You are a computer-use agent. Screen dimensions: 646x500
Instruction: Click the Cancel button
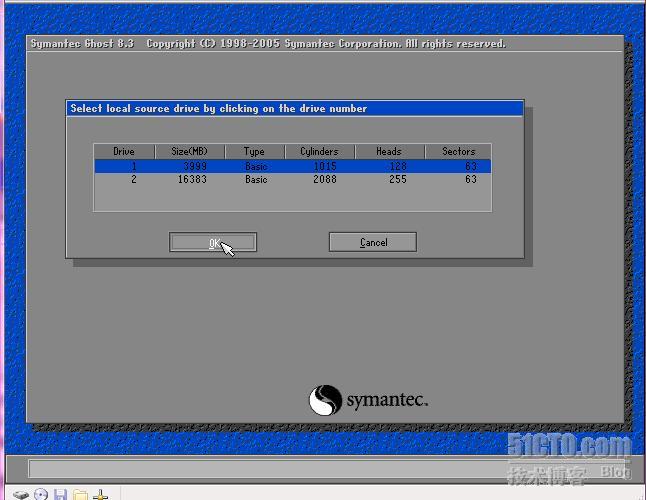(373, 242)
